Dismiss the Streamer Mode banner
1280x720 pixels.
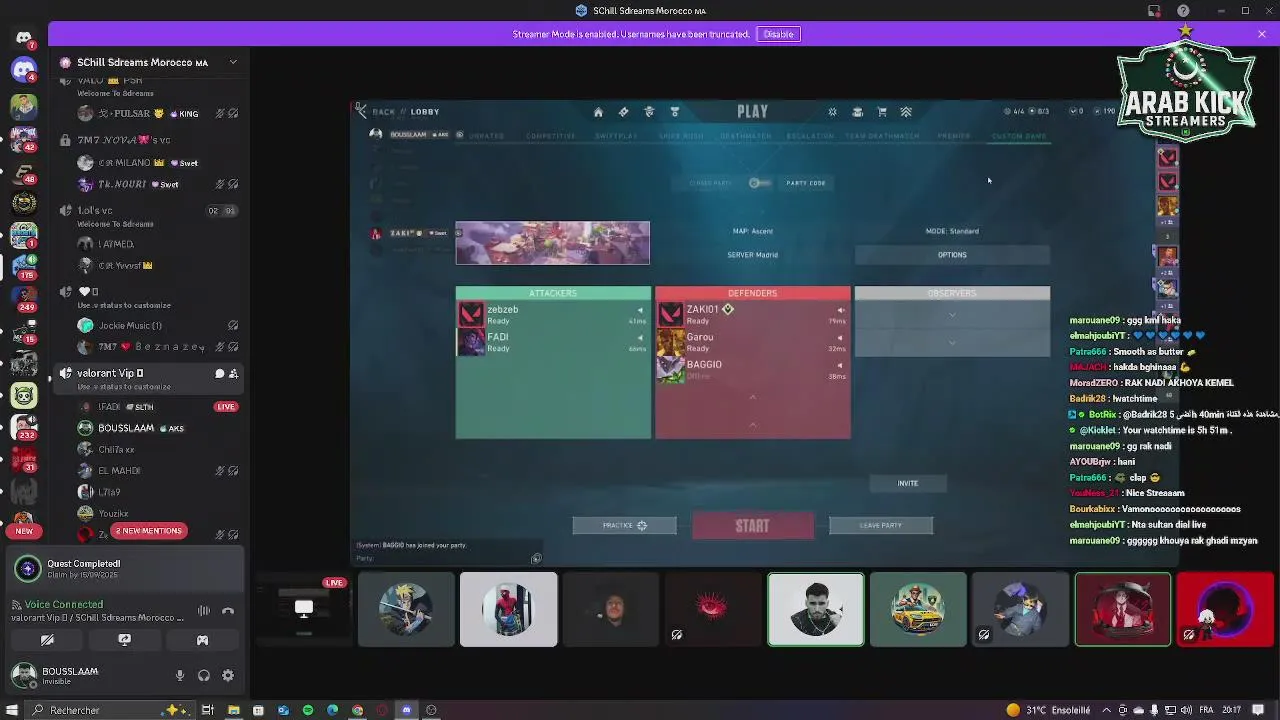tap(1262, 34)
